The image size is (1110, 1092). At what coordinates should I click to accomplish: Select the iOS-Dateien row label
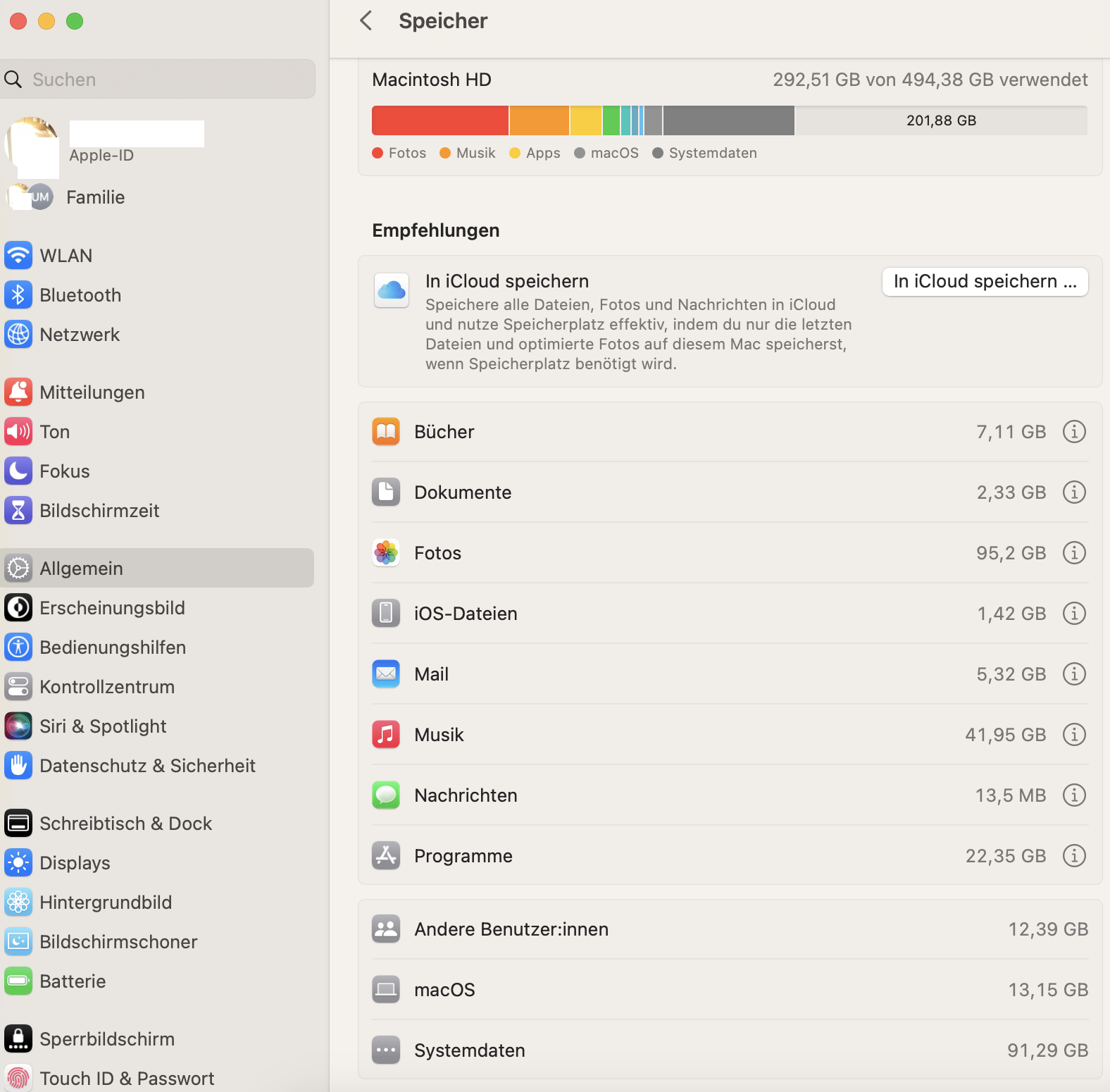(466, 613)
